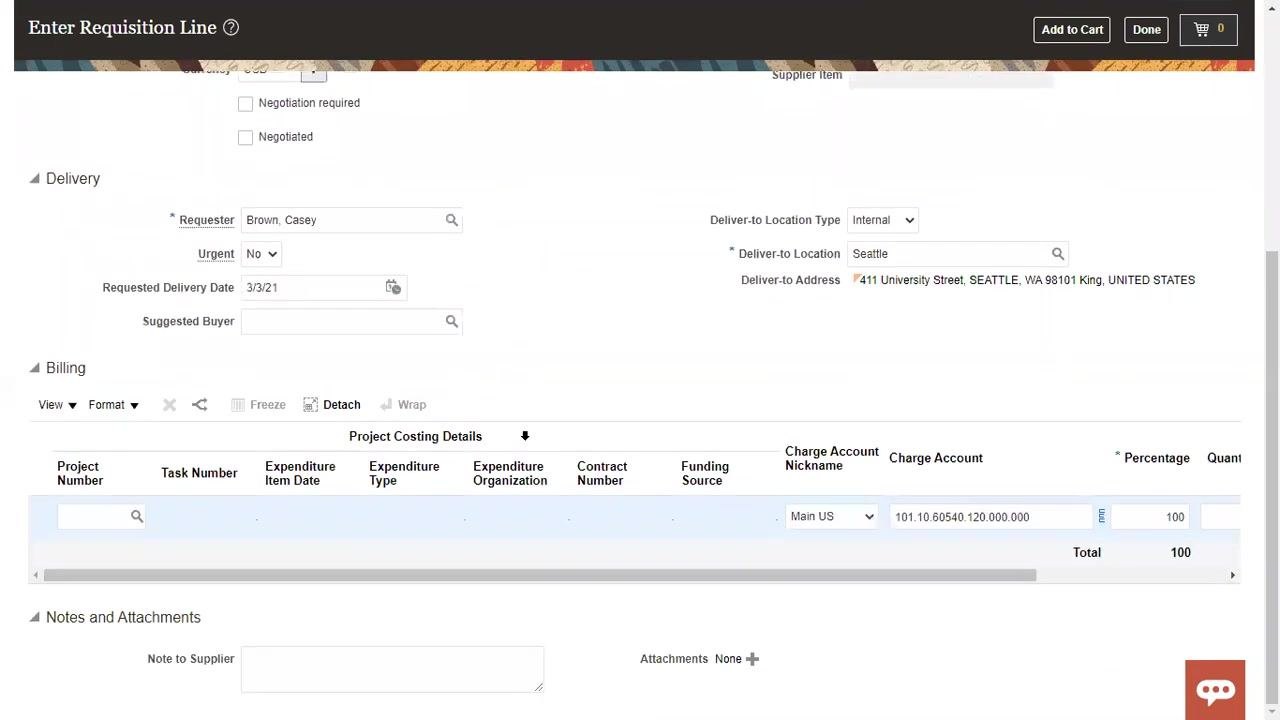Add an attachment with the plus icon
The width and height of the screenshot is (1280, 720).
pyautogui.click(x=752, y=659)
